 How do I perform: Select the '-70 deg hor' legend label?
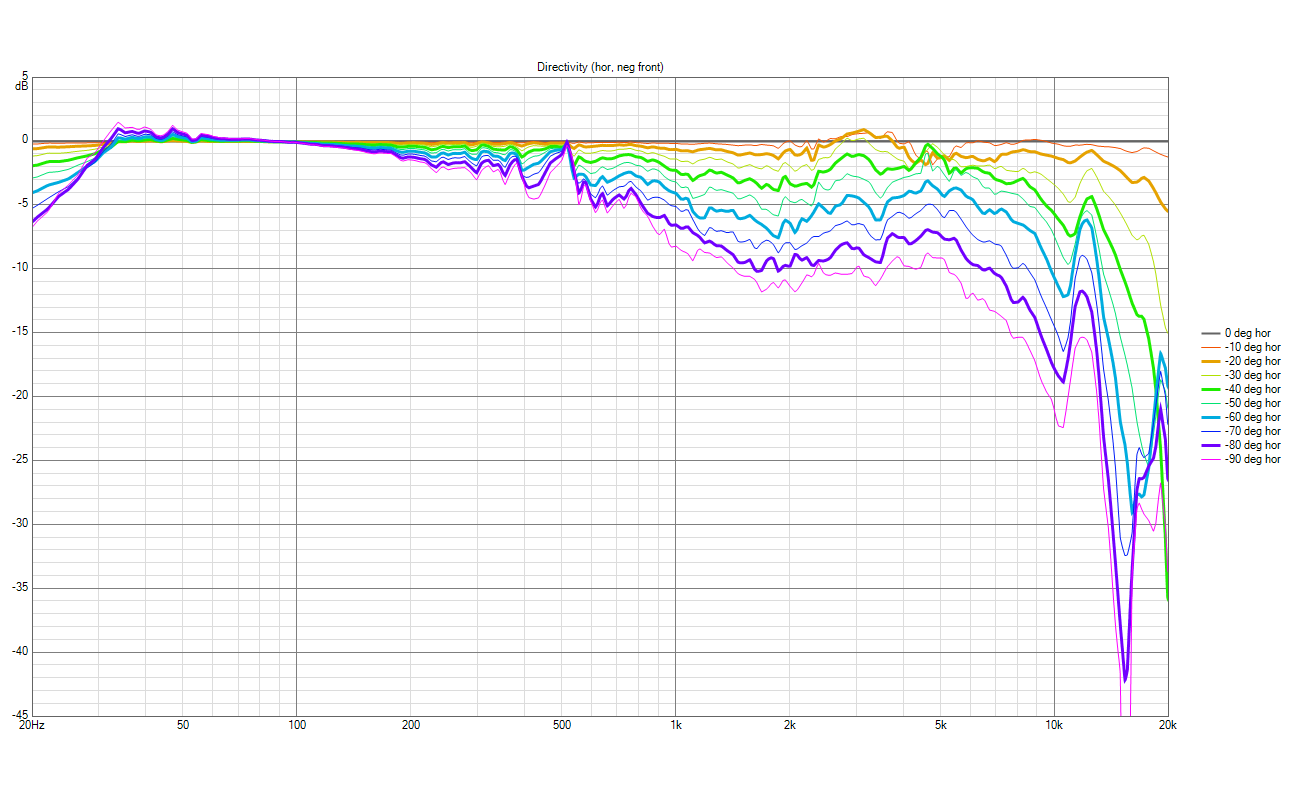(x=1252, y=431)
